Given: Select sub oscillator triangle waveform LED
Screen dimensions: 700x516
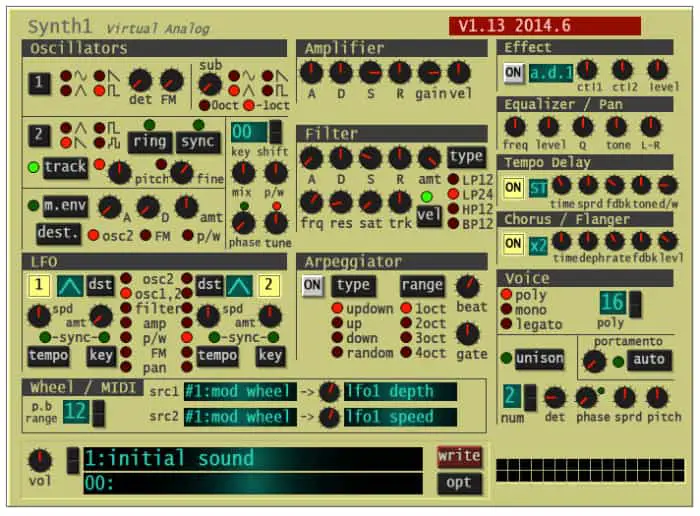Looking at the screenshot, I should [x=234, y=91].
